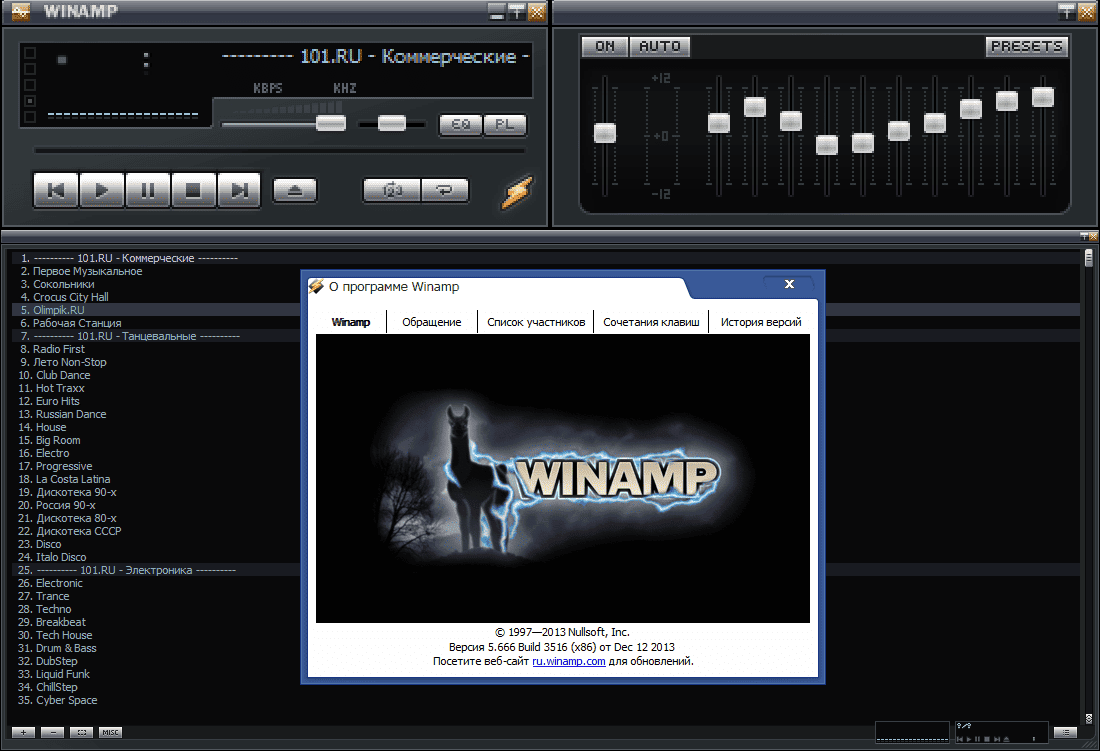Click the balance slider handle
Viewport: 1100px width, 751px height.
pyautogui.click(x=391, y=123)
